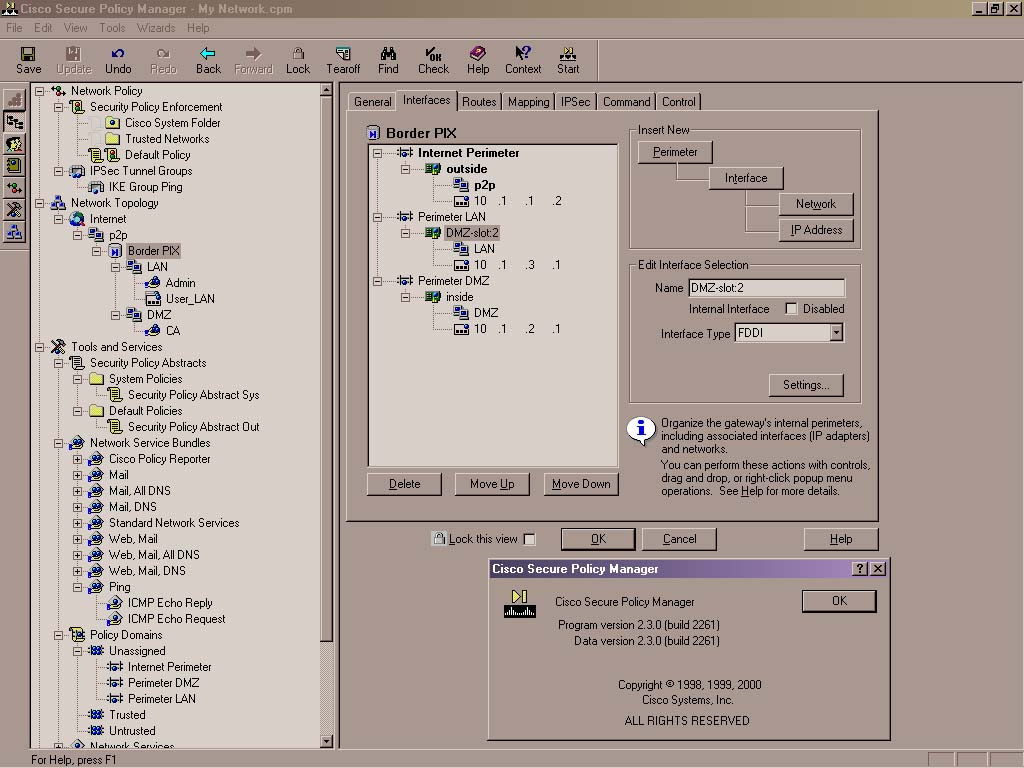This screenshot has height=768, width=1024.
Task: Collapse the Tools and Services node
Action: (x=40, y=347)
